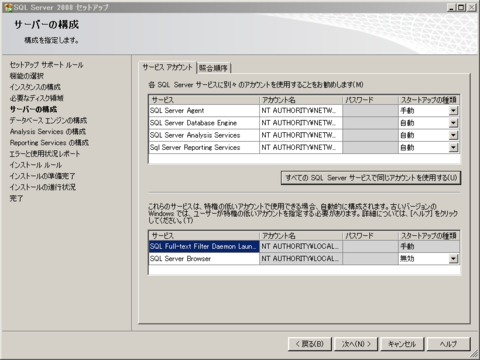
Task: Click the 機能の選択 step in sidebar
Action: pyautogui.click(x=27, y=76)
